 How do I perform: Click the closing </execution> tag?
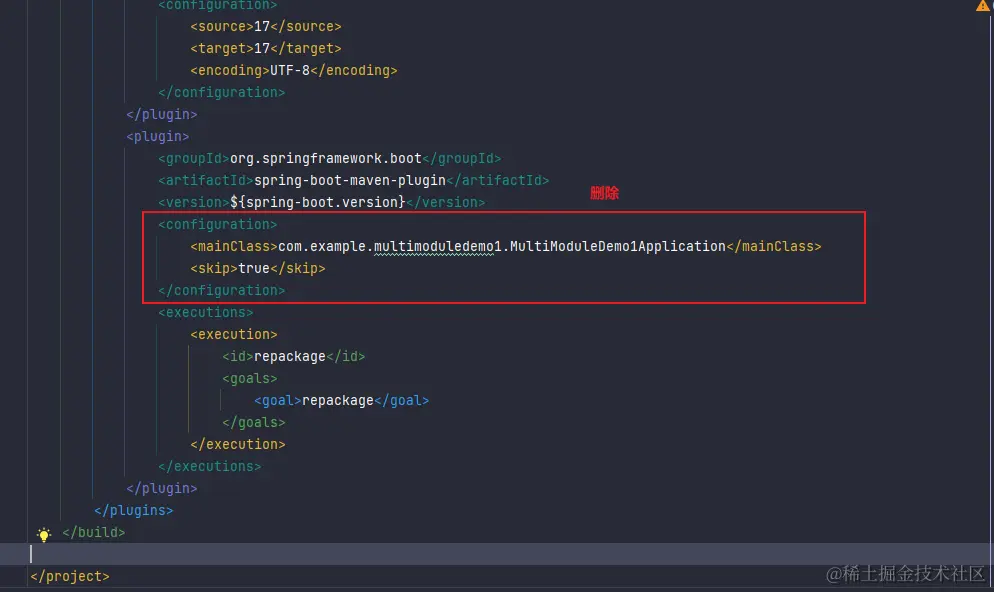pyautogui.click(x=238, y=444)
